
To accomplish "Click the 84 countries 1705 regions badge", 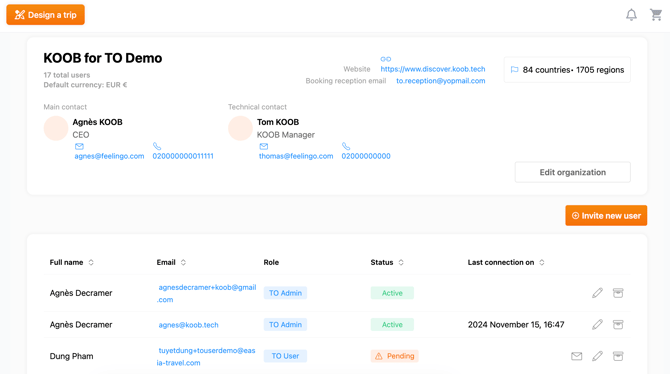I will pos(567,70).
